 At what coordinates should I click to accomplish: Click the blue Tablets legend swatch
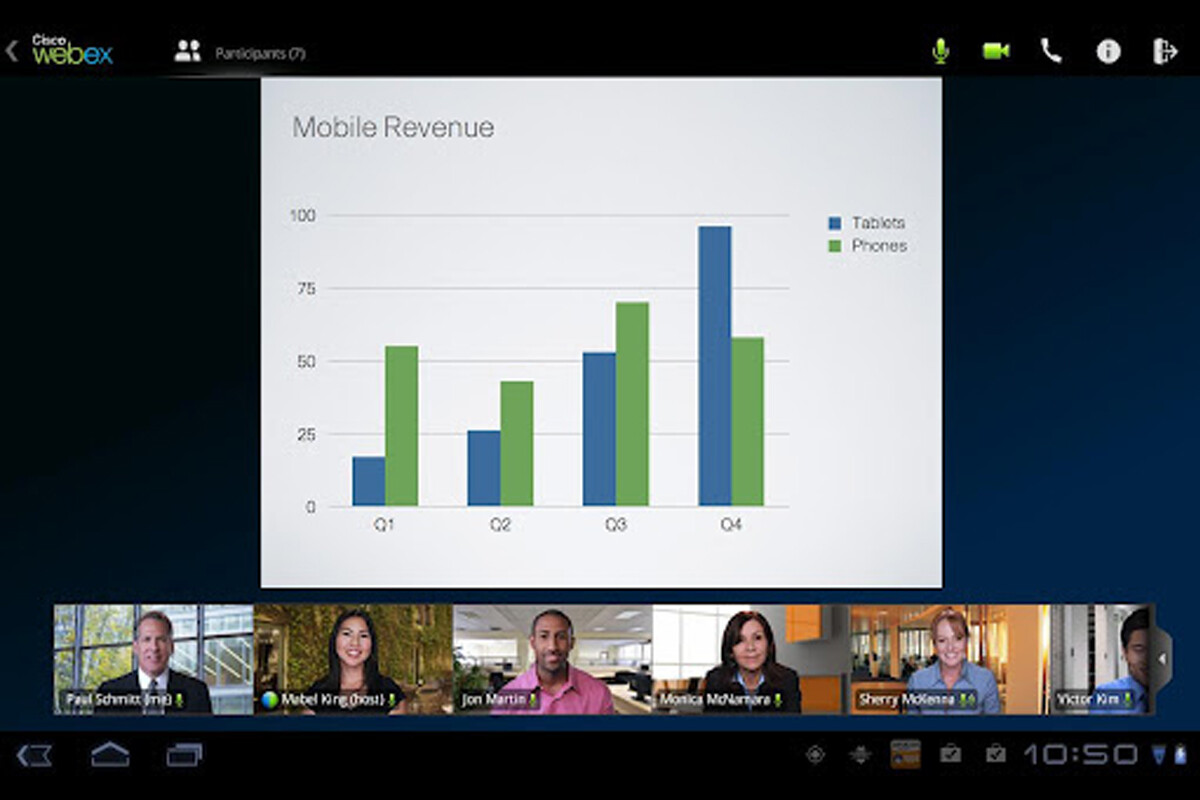click(x=835, y=223)
